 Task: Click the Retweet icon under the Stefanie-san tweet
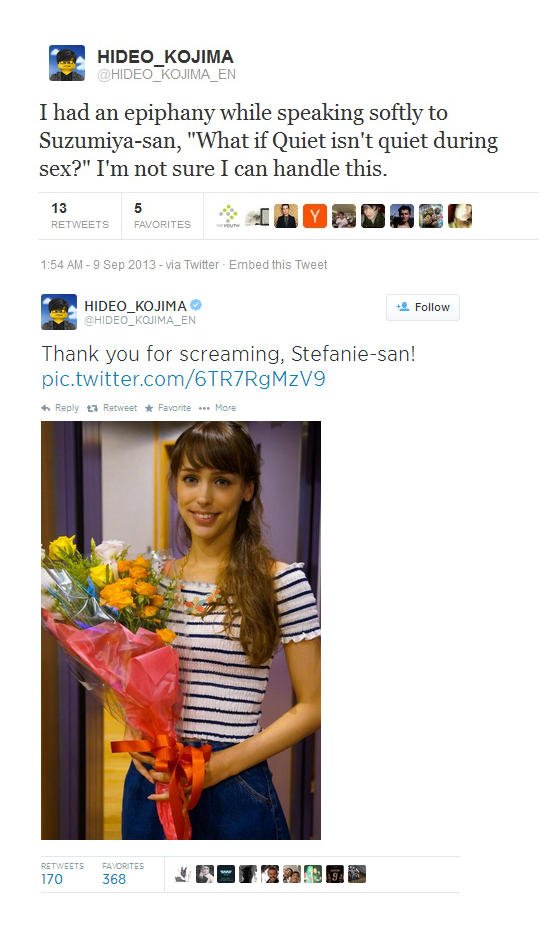tap(92, 408)
